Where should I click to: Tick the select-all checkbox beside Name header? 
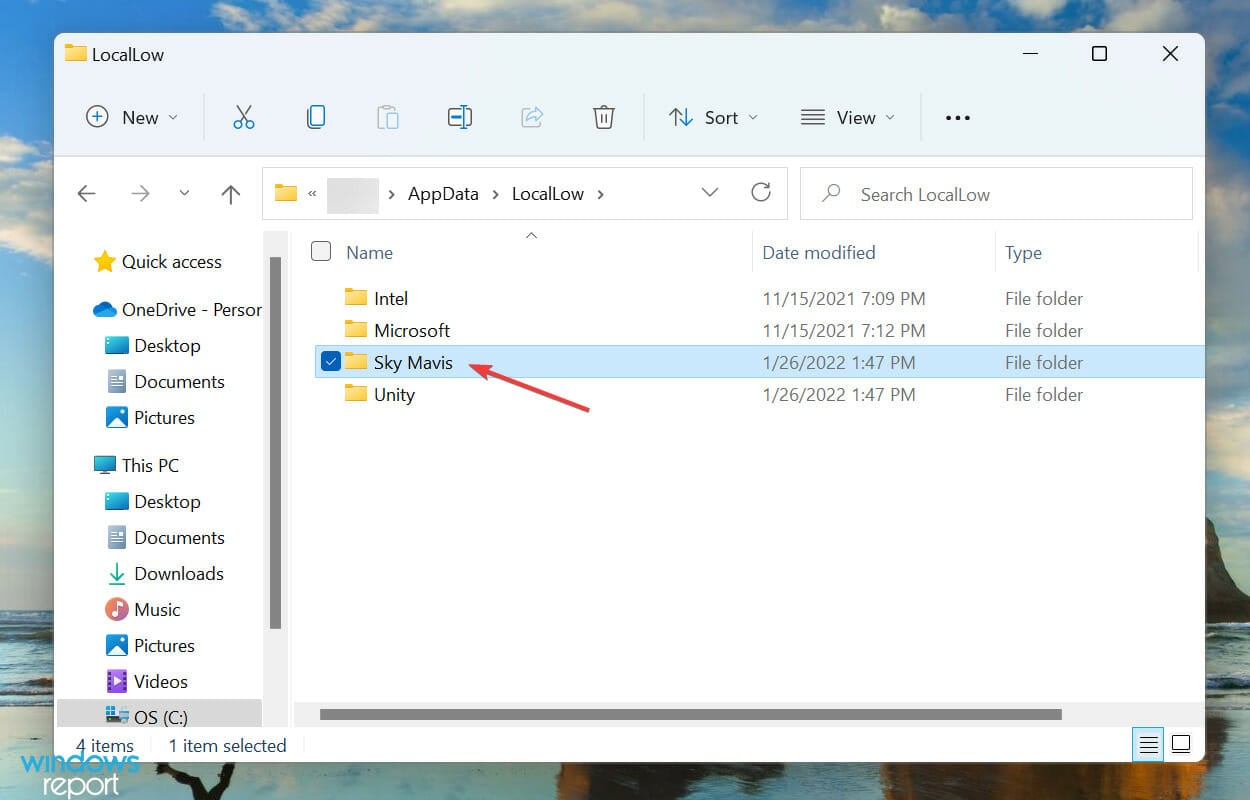[321, 252]
